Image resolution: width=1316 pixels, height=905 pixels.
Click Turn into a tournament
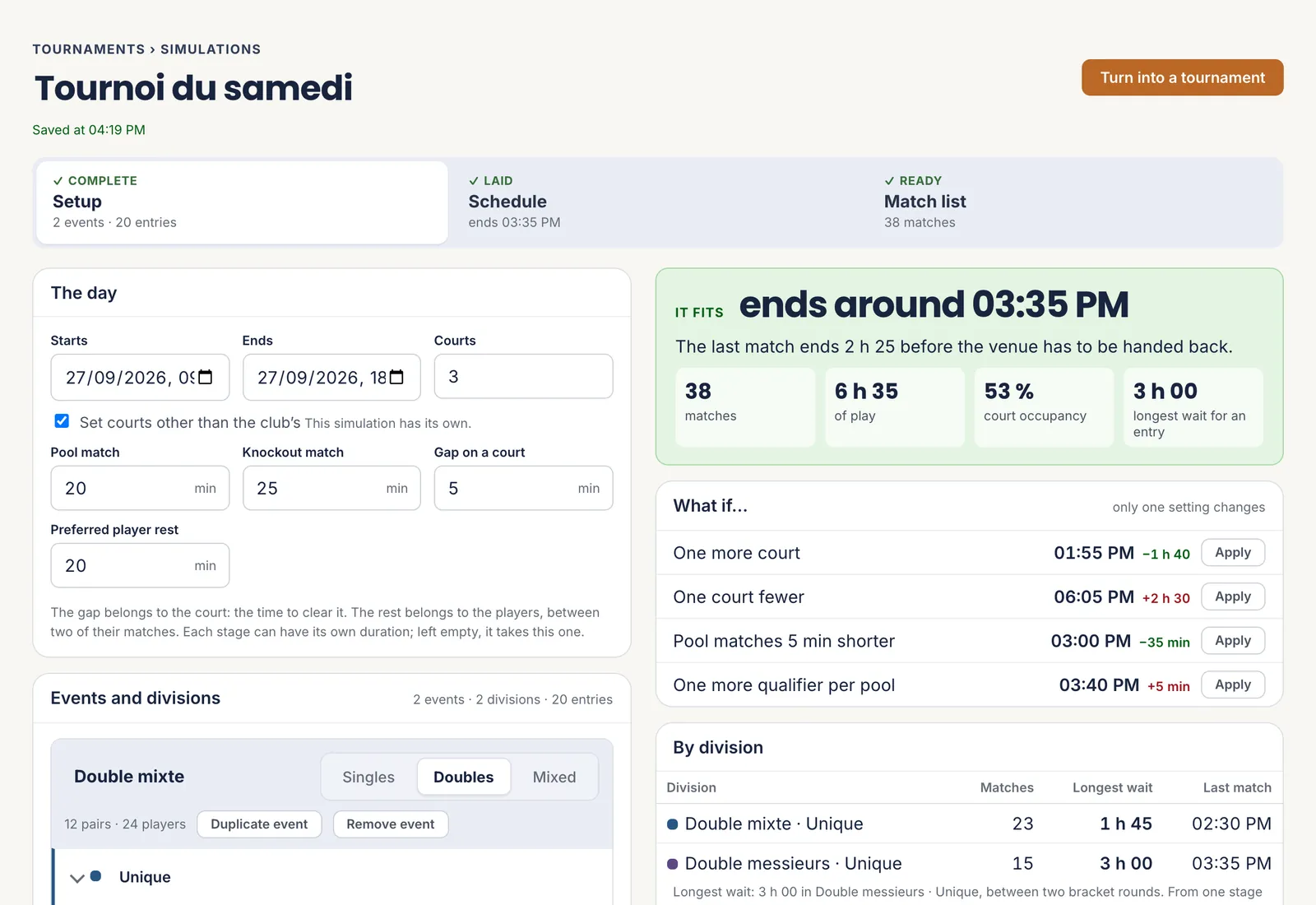(x=1182, y=77)
